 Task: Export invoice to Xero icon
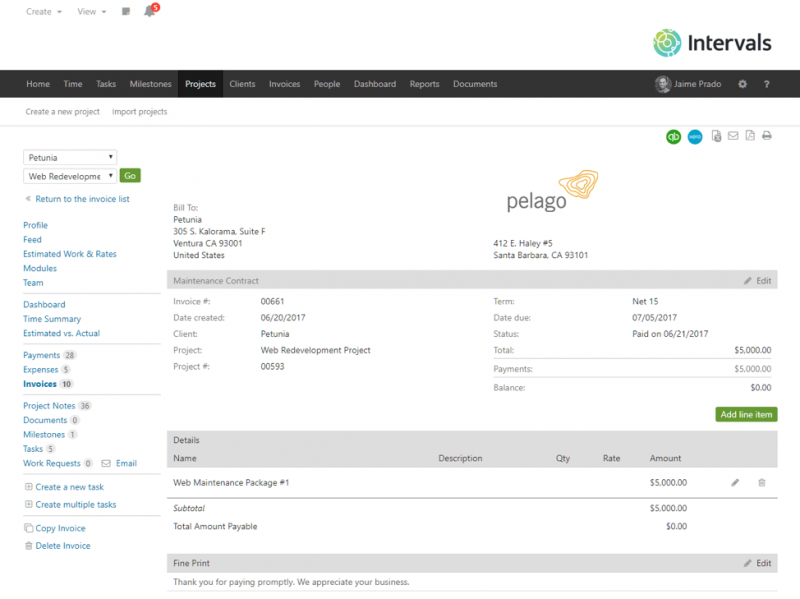tap(695, 137)
